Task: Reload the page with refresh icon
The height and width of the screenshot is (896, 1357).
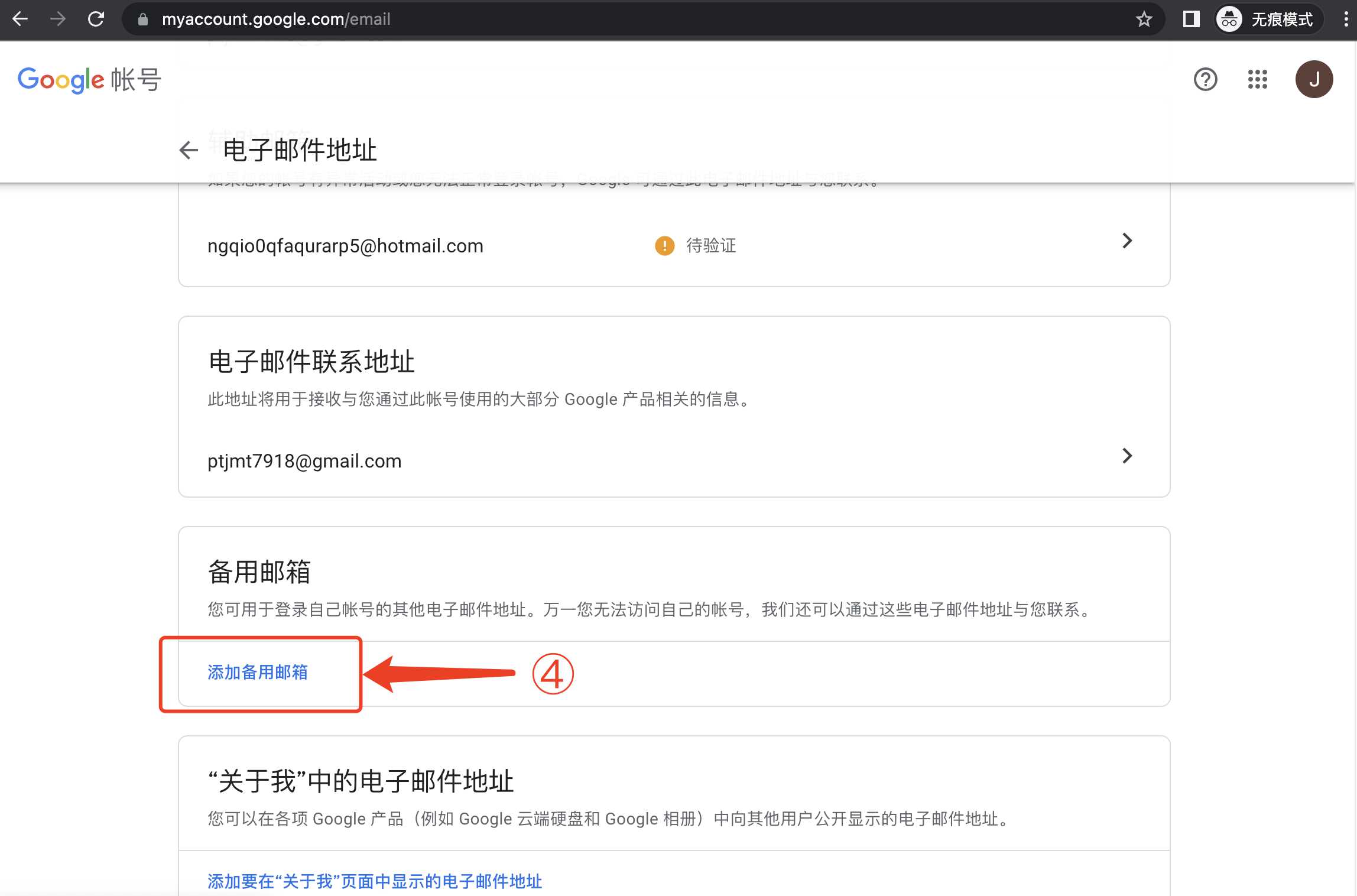Action: (96, 18)
